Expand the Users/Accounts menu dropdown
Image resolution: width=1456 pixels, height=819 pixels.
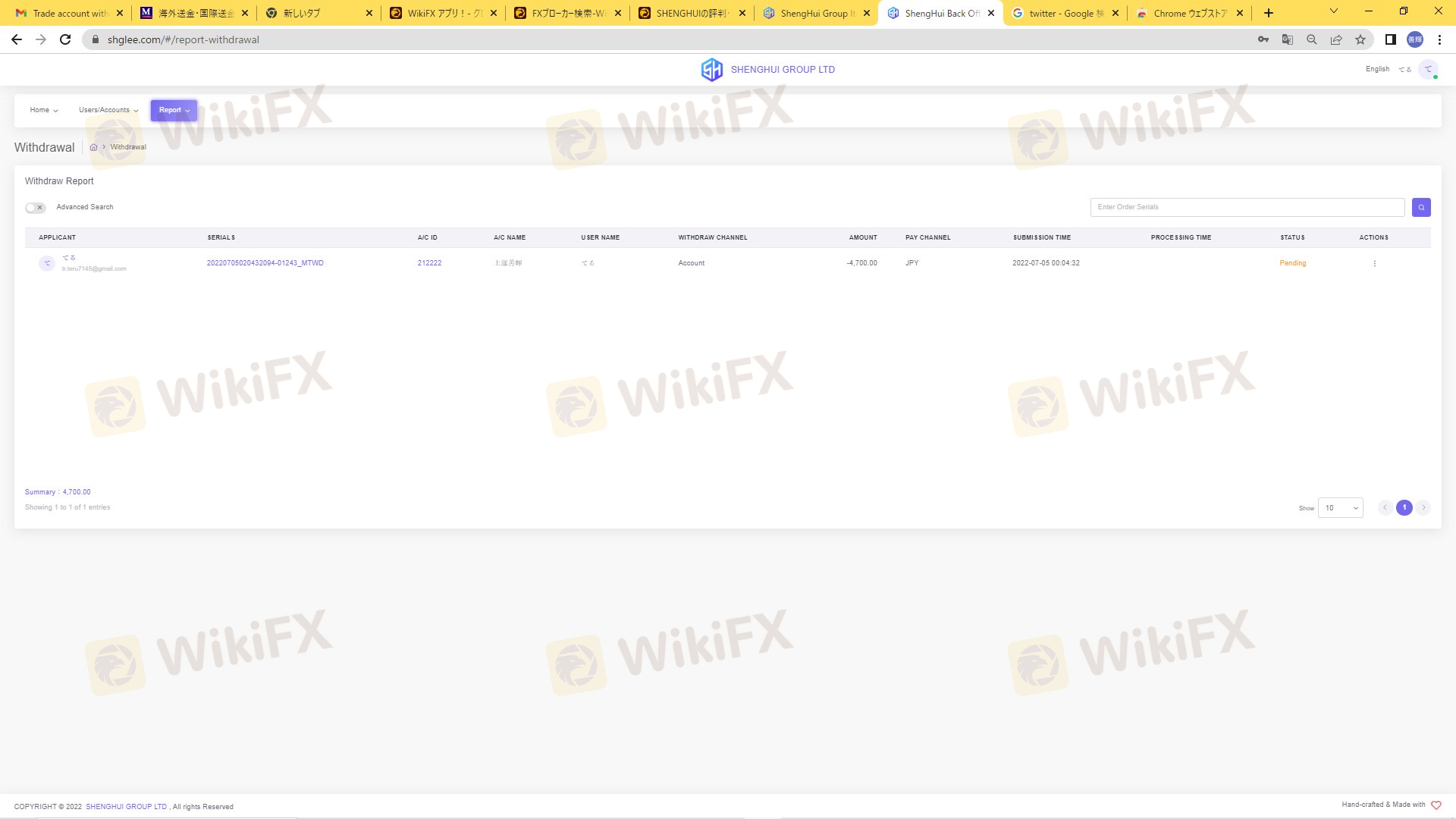pos(108,110)
